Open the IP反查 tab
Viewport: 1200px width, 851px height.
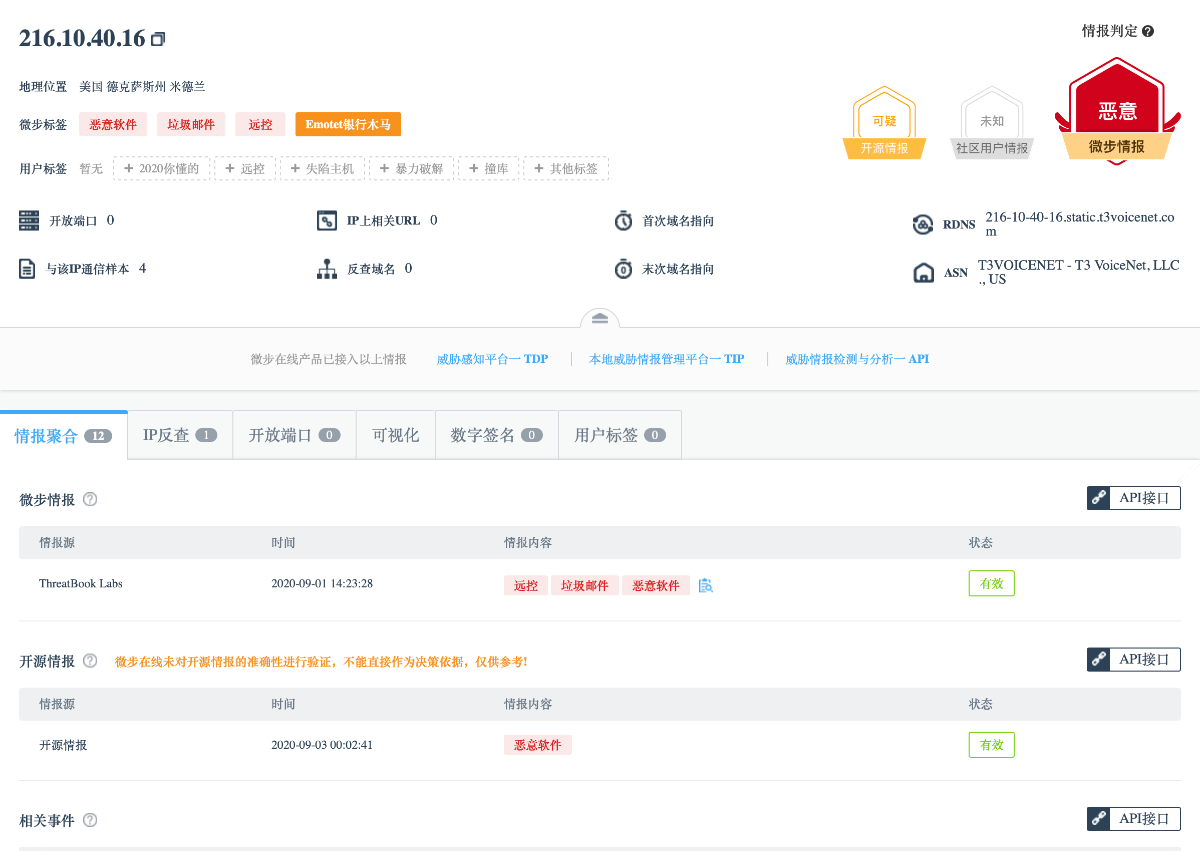(180, 435)
